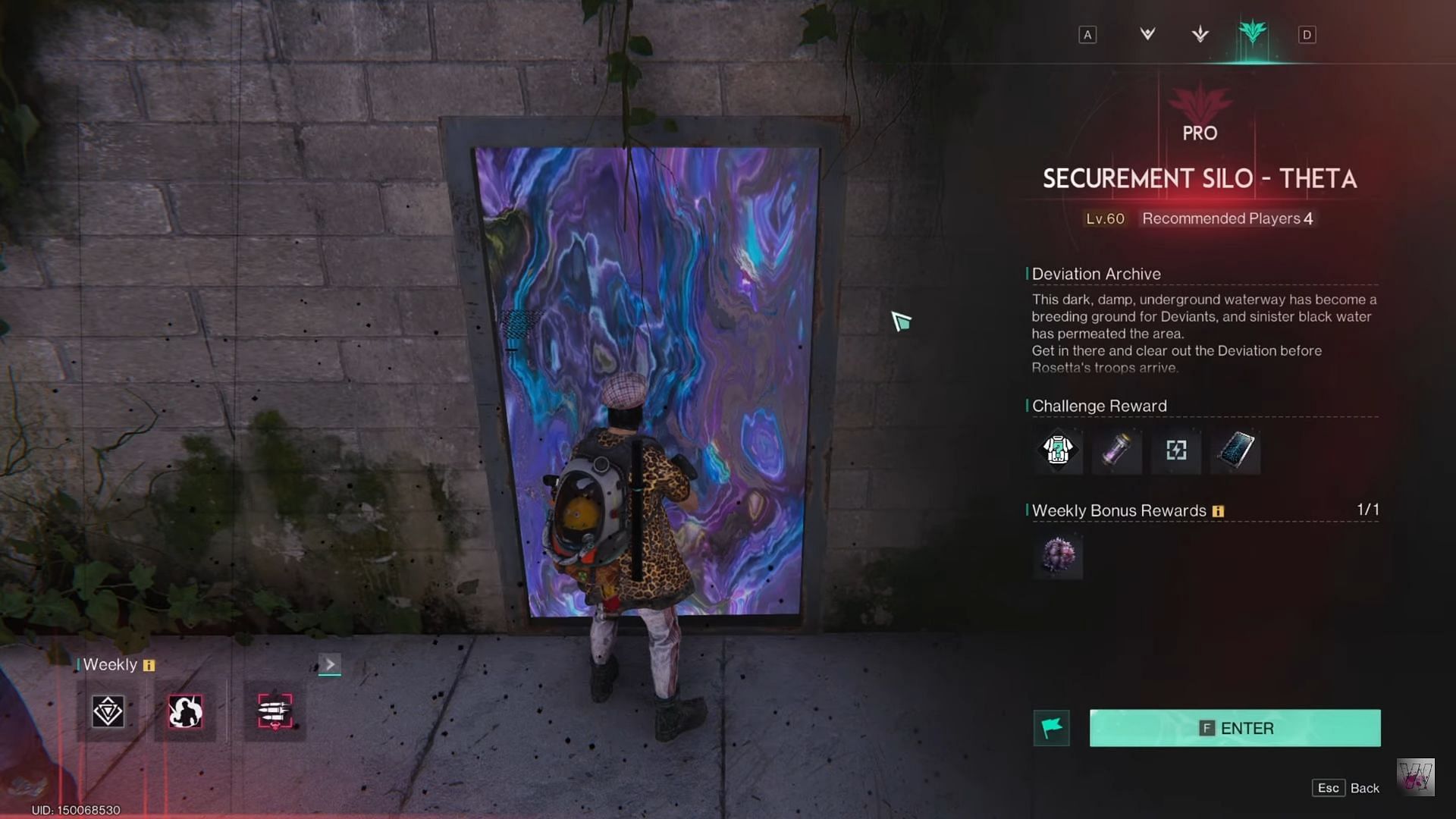1456x819 pixels.
Task: Click the sort descending arrow icon
Action: (1200, 34)
